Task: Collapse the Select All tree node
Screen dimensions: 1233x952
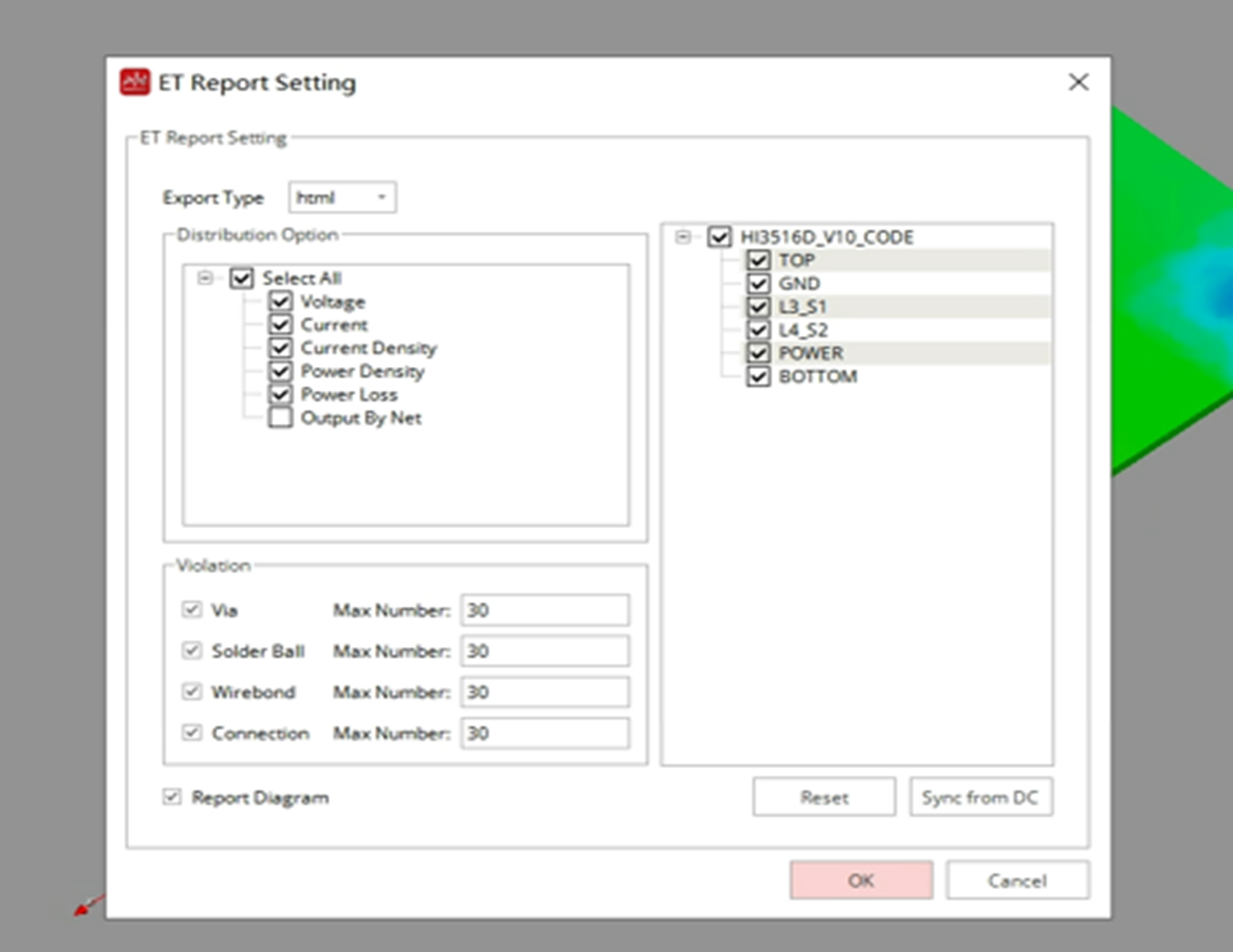Action: point(204,278)
